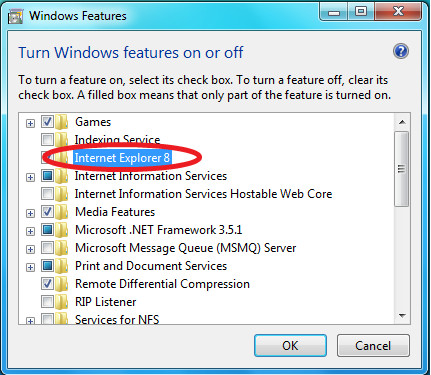Dismiss the dialog with Cancel
The height and width of the screenshot is (375, 431).
point(373,346)
